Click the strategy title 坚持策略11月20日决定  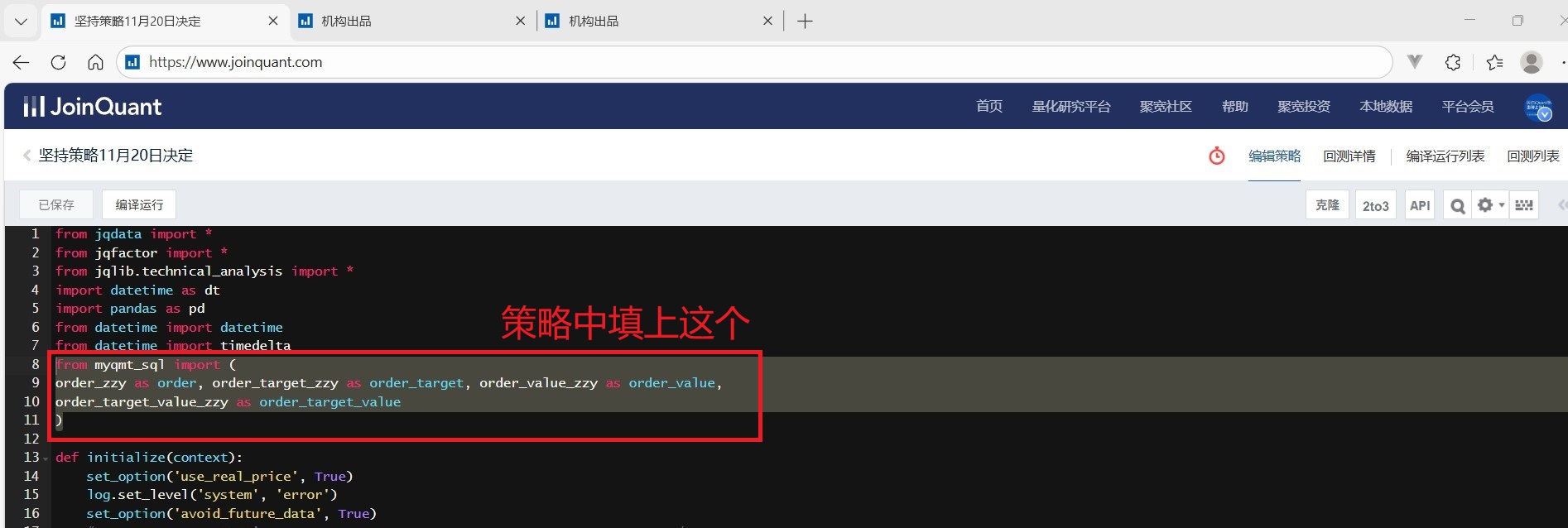[x=116, y=156]
